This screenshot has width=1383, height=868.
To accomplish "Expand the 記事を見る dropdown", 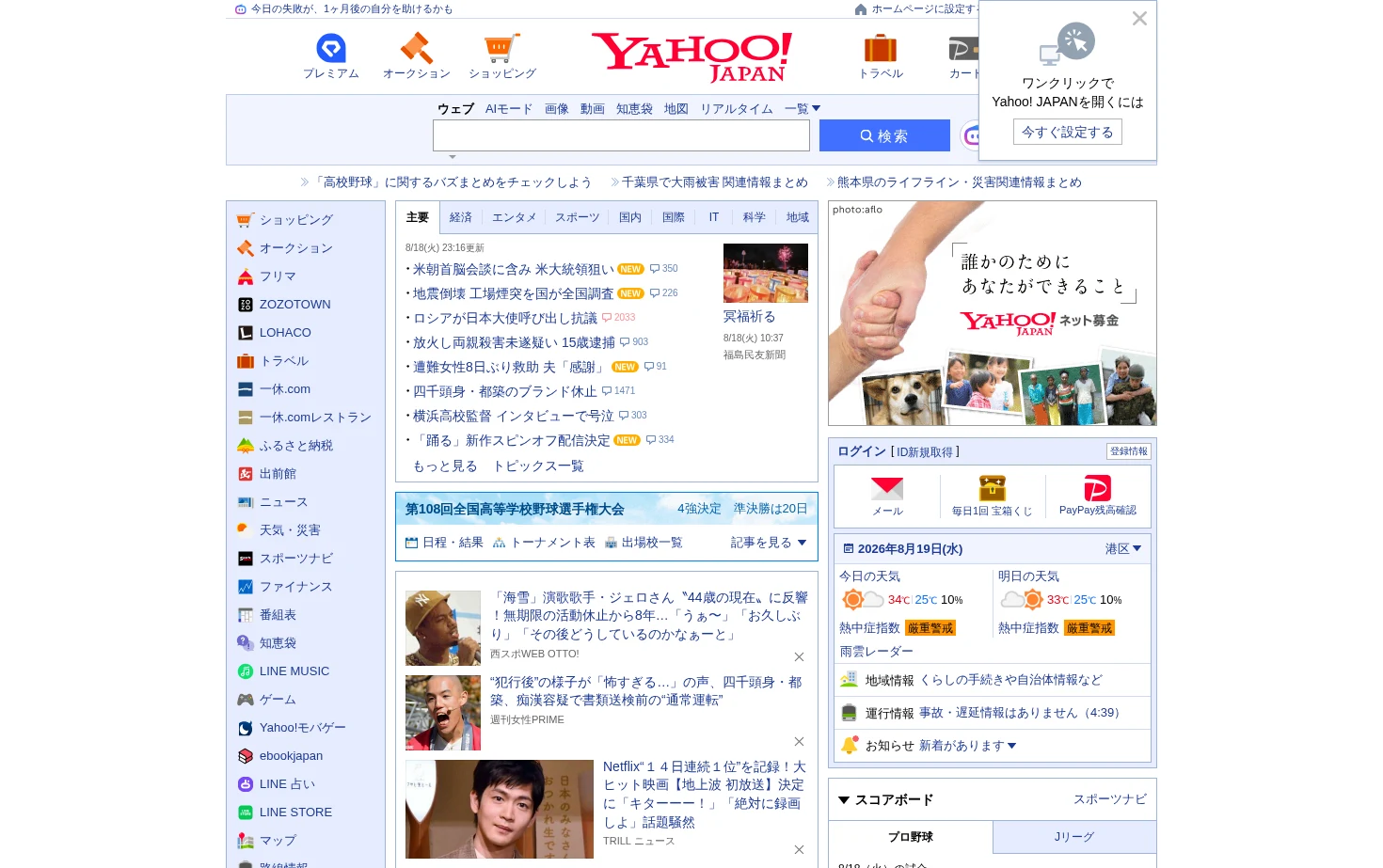I will (769, 543).
